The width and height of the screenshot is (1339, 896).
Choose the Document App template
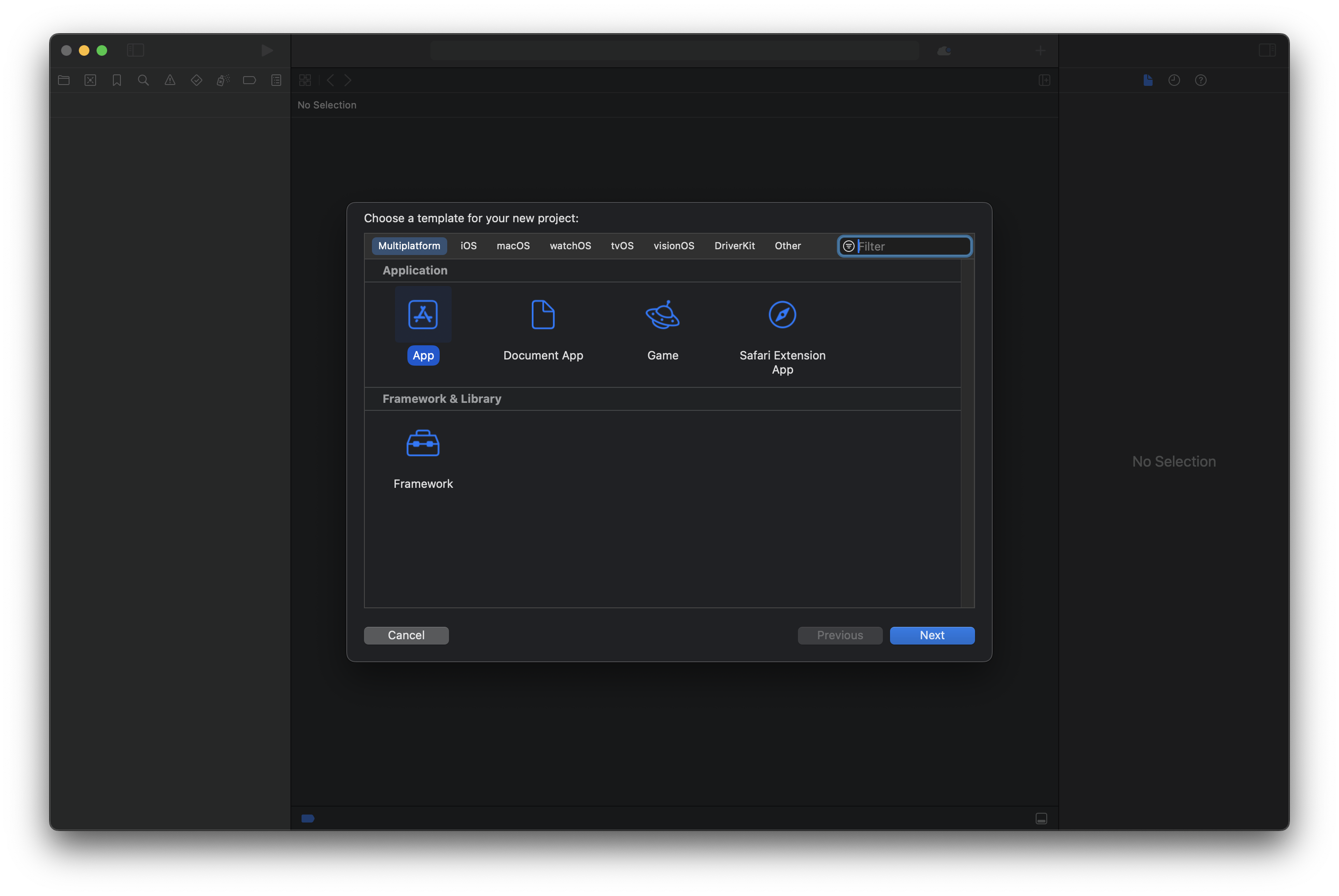543,314
